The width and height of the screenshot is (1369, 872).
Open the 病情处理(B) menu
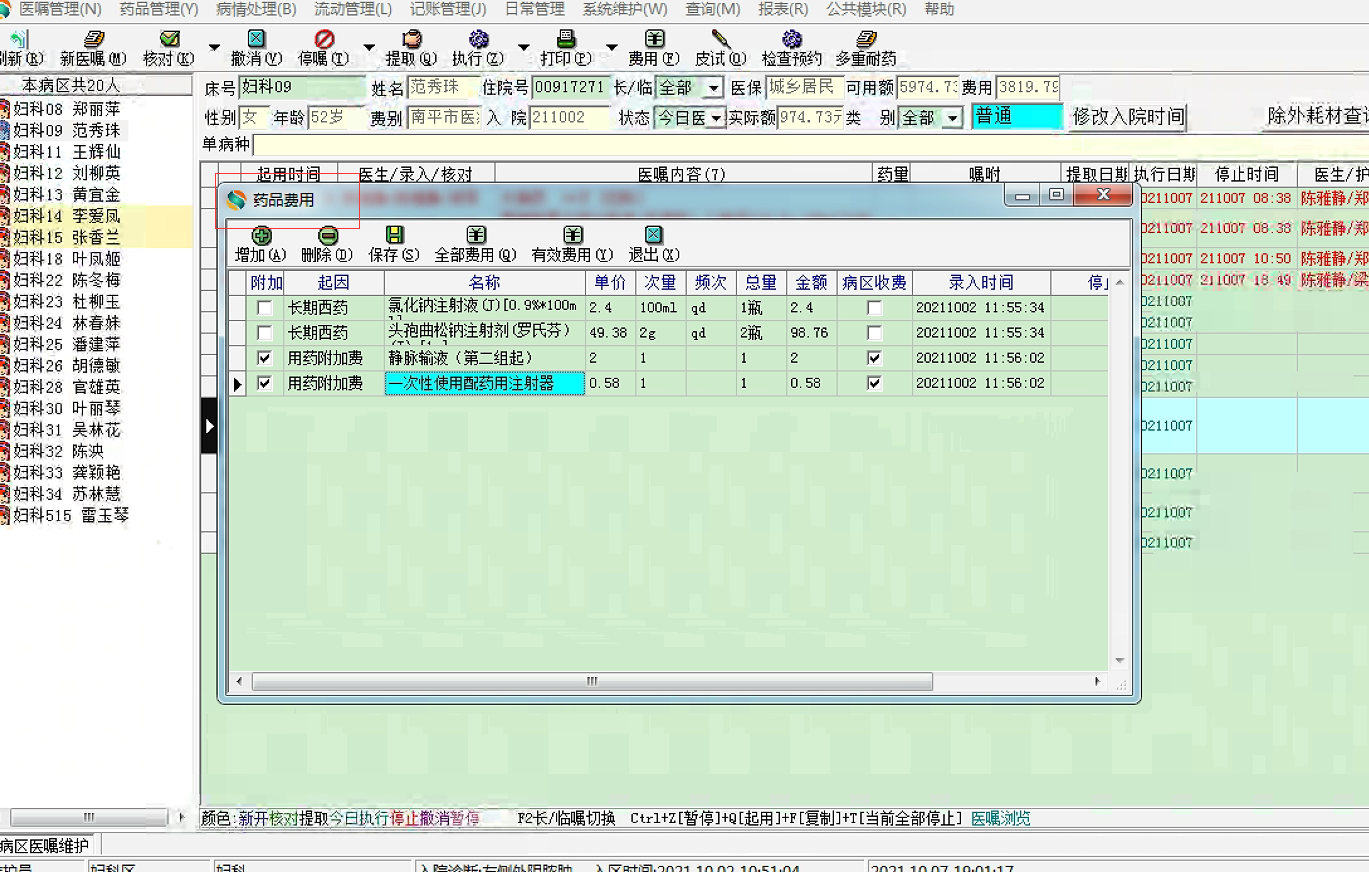click(256, 9)
